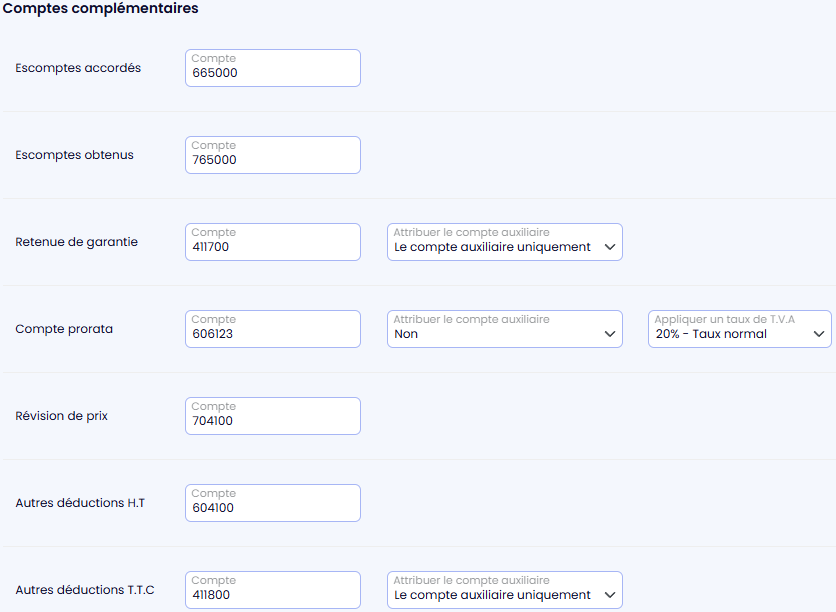Edit the Révision de prix account field
836x612 pixels.
click(272, 416)
